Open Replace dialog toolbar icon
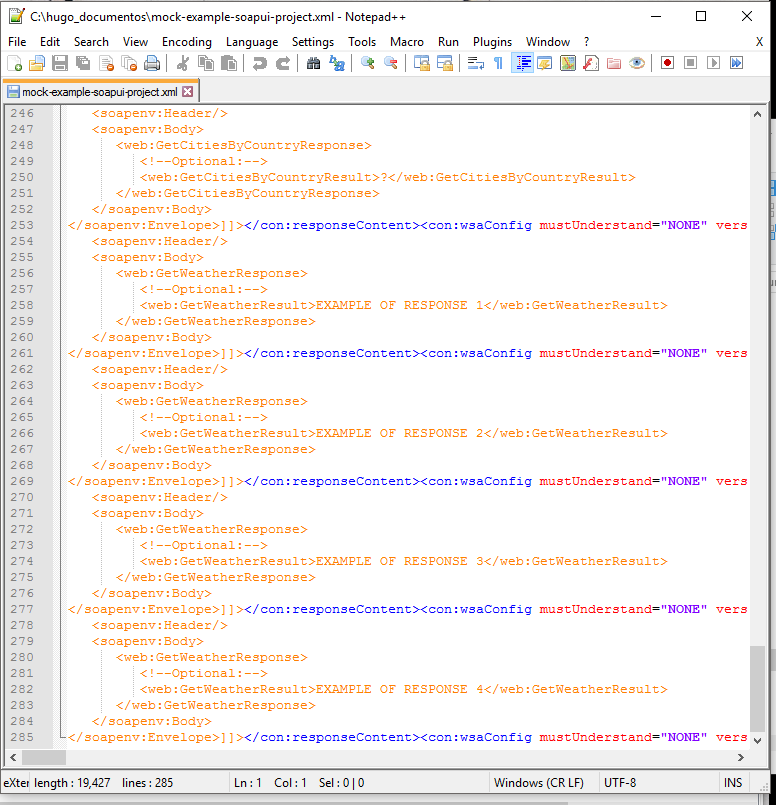Screen dimensions: 776x805 tap(337, 63)
